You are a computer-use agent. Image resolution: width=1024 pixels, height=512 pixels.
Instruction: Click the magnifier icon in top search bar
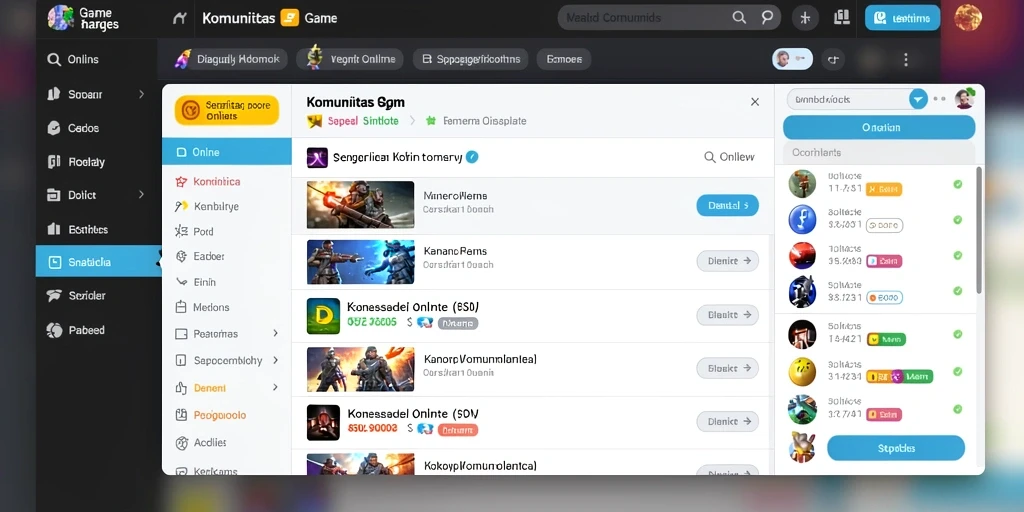739,18
